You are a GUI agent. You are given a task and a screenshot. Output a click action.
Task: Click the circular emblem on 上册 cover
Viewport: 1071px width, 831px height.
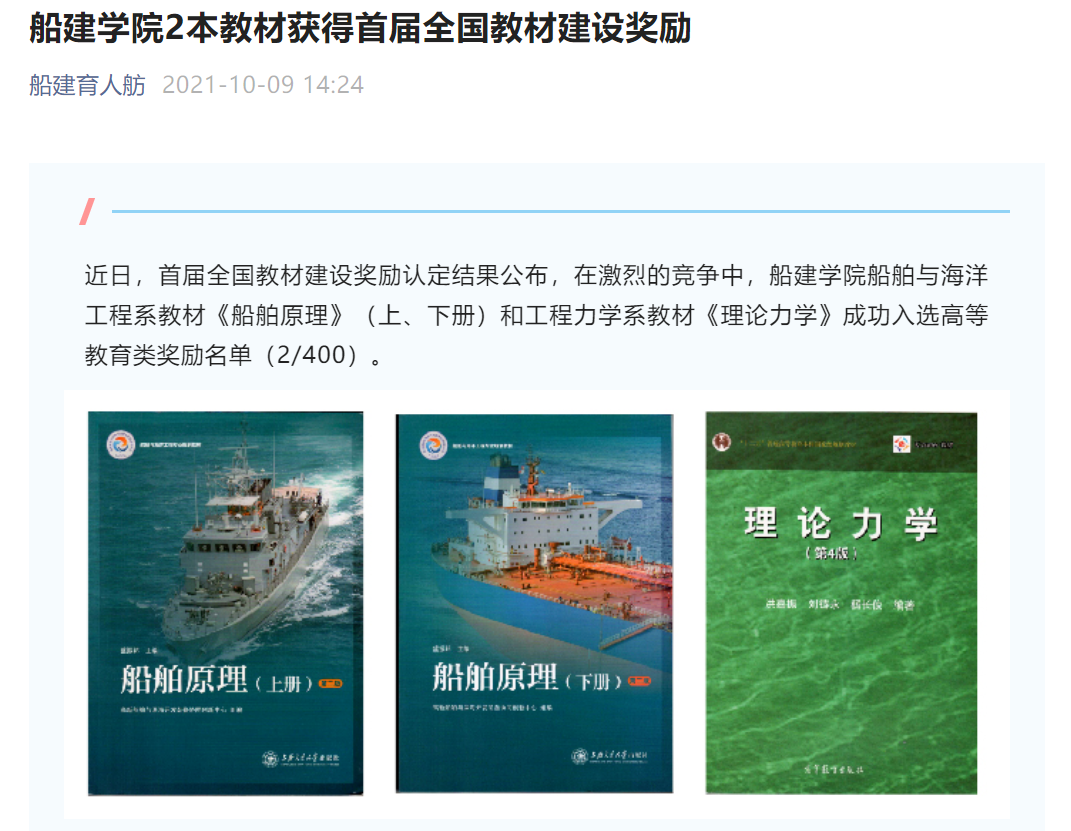coord(120,444)
